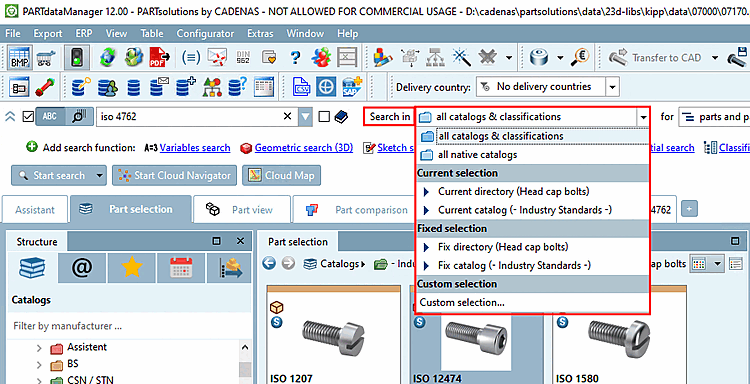This screenshot has width=750, height=384.
Task: Switch to the Part view tab
Action: click(x=242, y=210)
